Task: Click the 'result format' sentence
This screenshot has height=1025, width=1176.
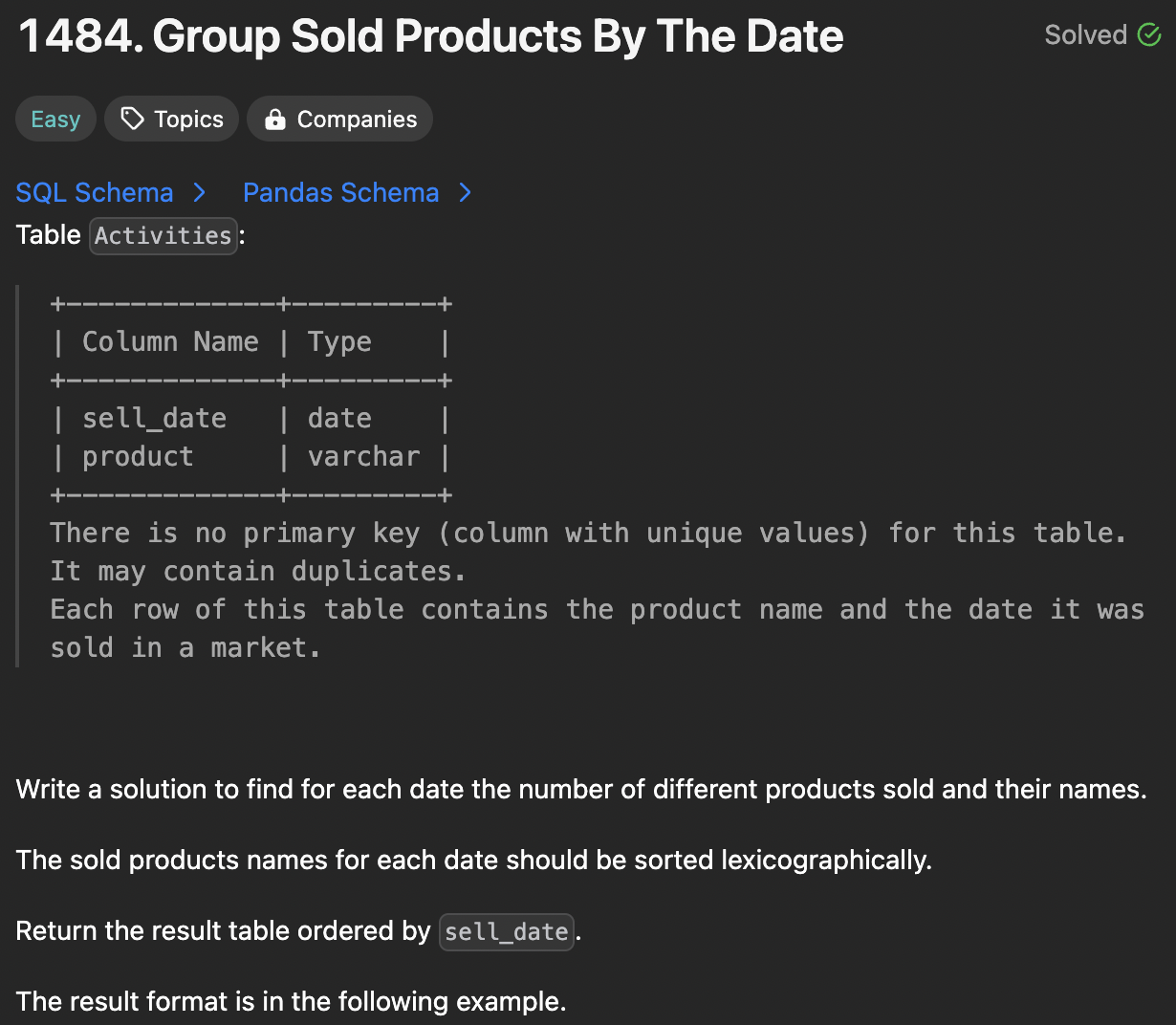Action: [291, 1001]
